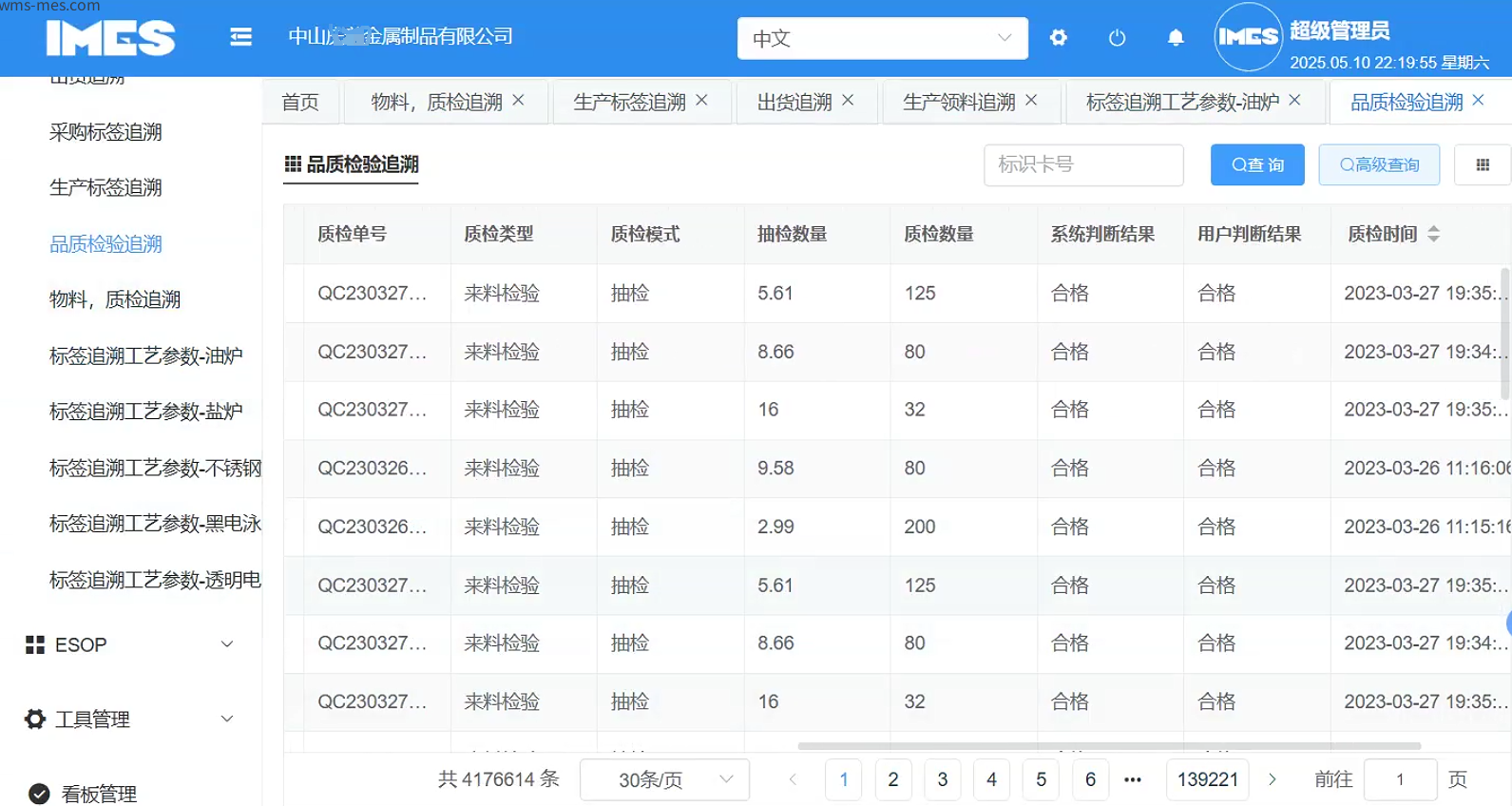
Task: Open 生产标签追溯 in sidebar
Action: tap(105, 188)
